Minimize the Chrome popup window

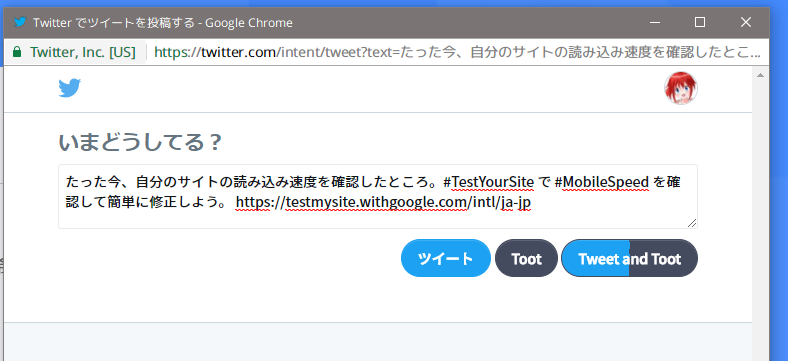pyautogui.click(x=654, y=23)
